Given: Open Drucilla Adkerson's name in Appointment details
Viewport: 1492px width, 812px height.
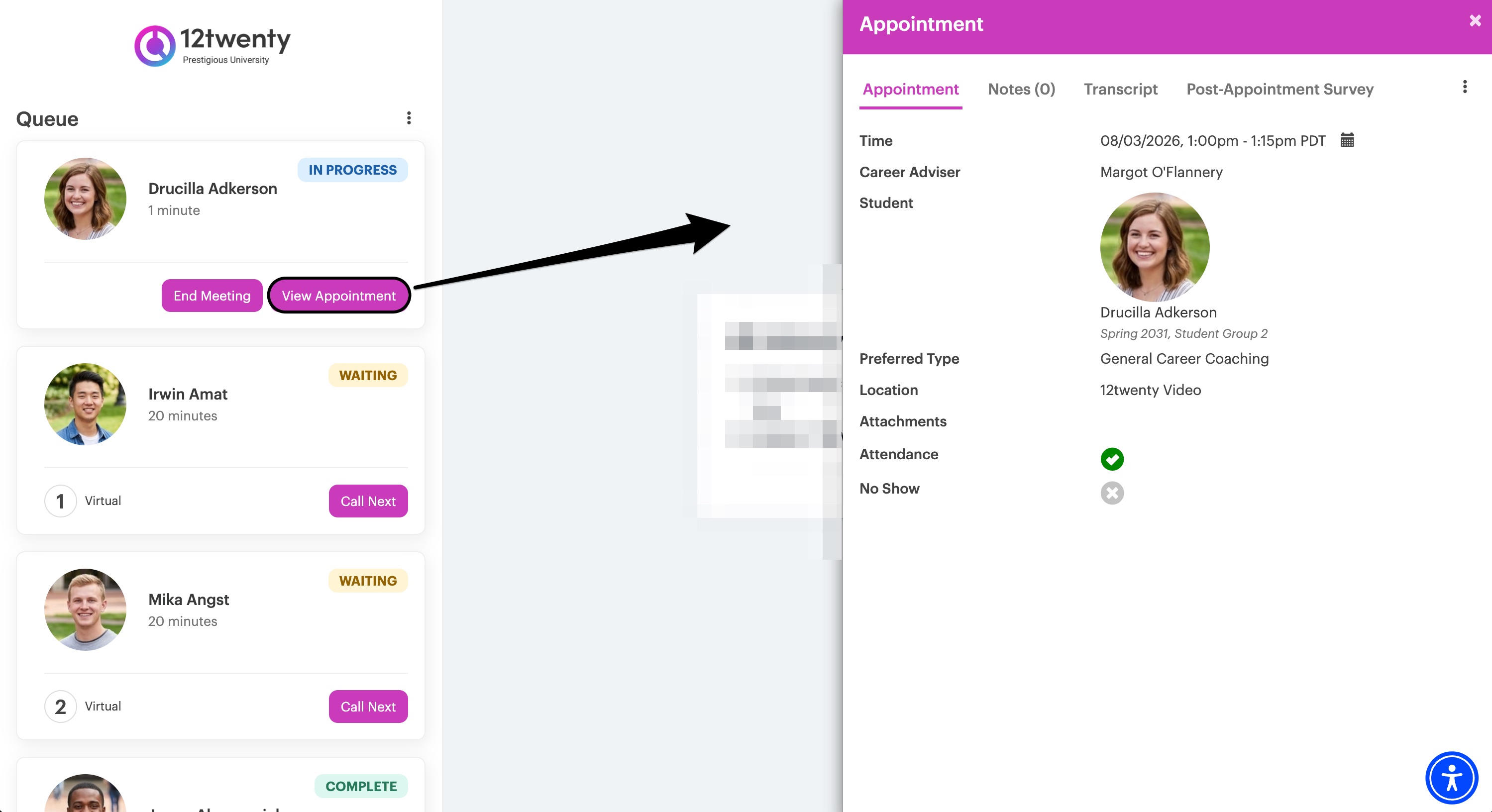Looking at the screenshot, I should [x=1158, y=312].
